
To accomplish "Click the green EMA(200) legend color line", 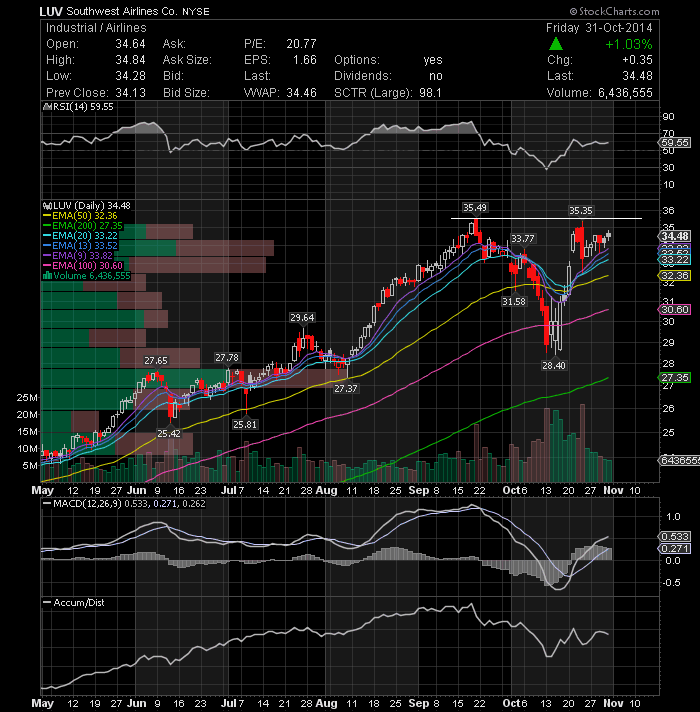I will click(47, 226).
